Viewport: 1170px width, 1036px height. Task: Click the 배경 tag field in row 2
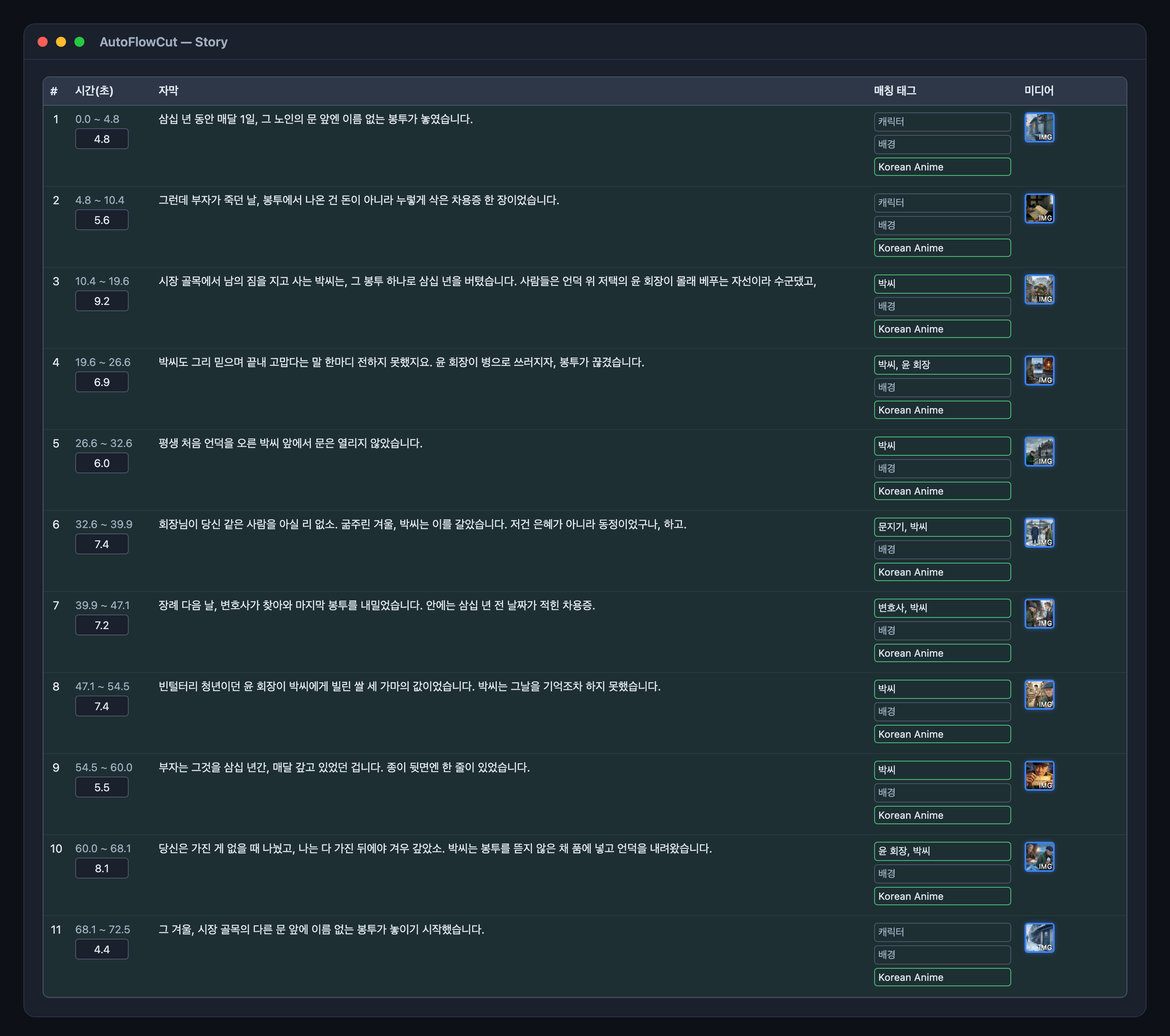pos(941,226)
